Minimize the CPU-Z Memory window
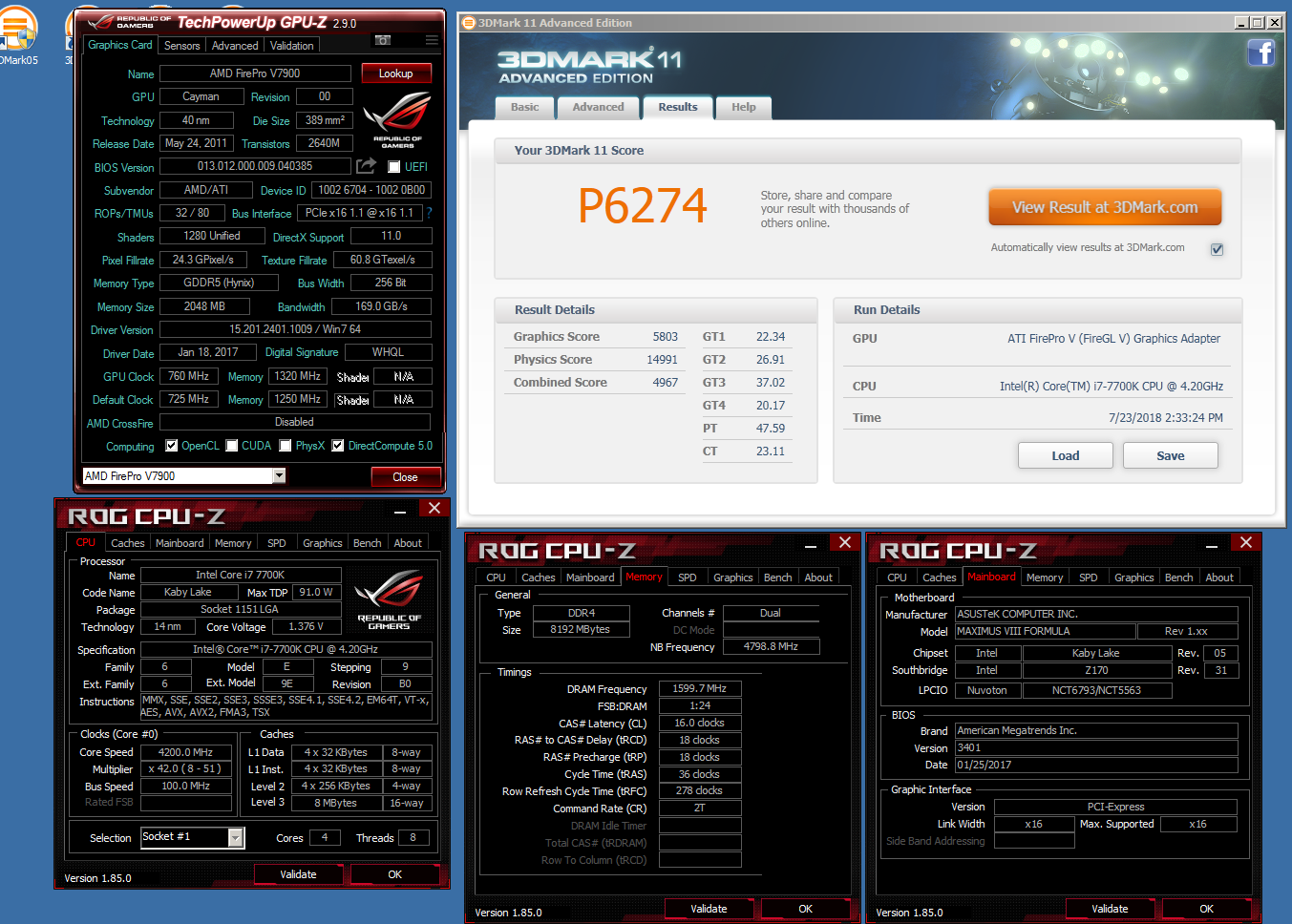This screenshot has height=924, width=1292. coord(811,544)
